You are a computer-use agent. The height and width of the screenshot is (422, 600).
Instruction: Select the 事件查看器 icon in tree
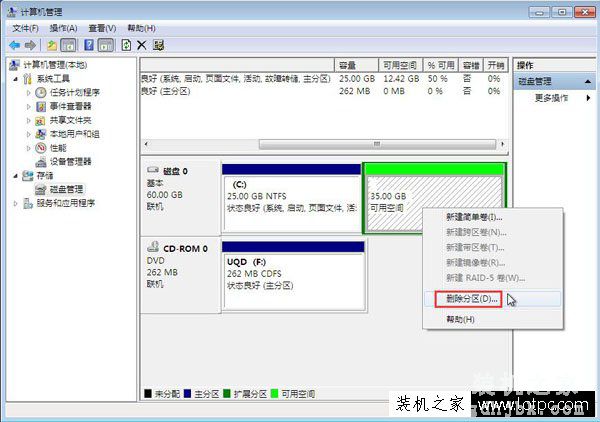click(41, 106)
